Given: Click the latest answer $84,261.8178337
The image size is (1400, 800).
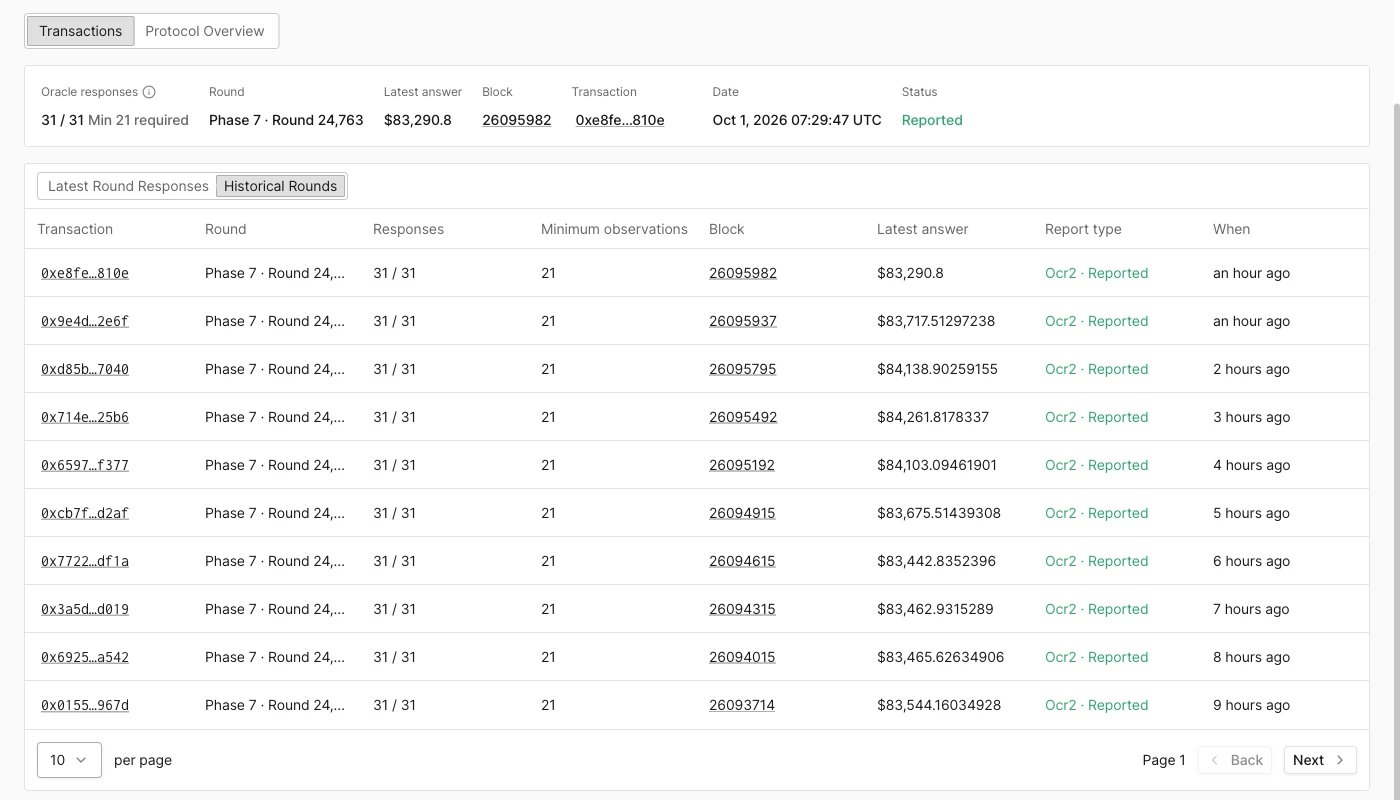Looking at the screenshot, I should click(933, 417).
